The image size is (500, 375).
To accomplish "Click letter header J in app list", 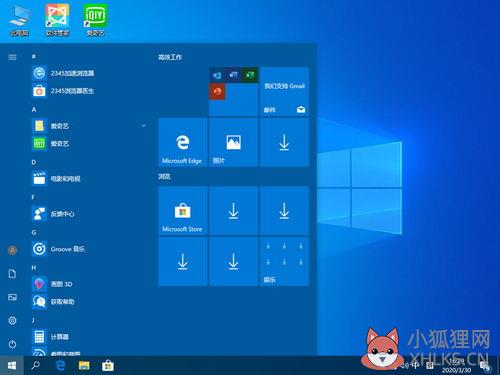I will coord(33,320).
